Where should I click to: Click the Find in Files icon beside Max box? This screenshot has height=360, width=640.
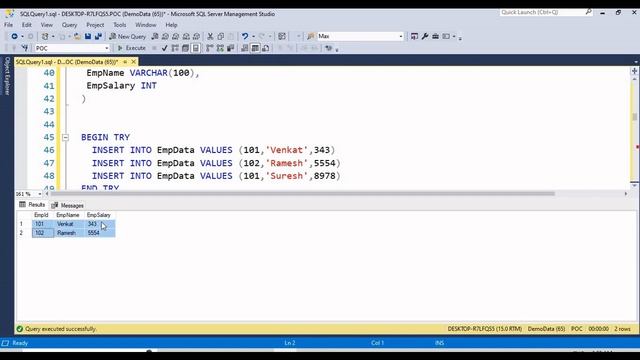tap(311, 36)
